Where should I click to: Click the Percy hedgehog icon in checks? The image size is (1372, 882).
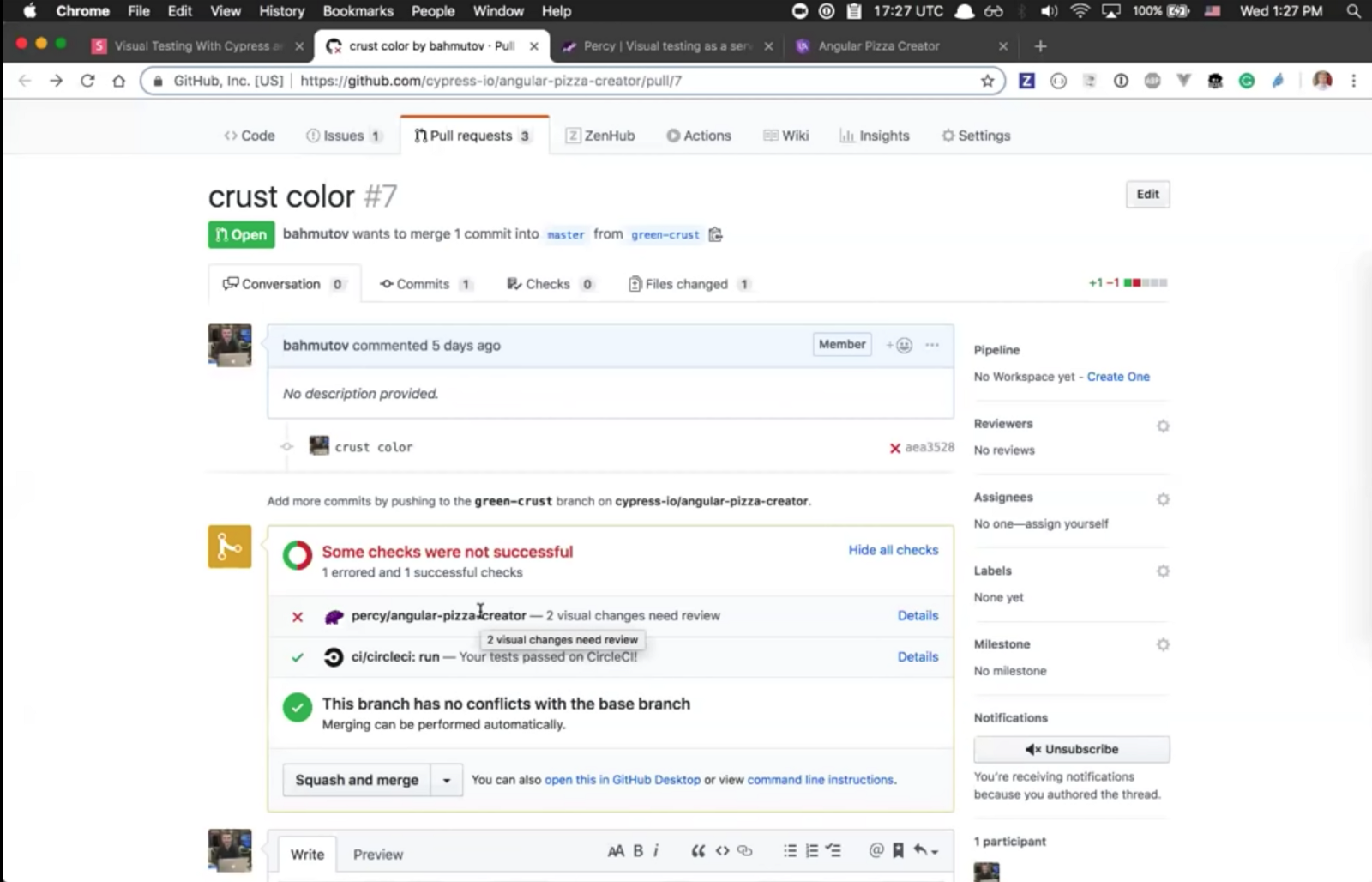pyautogui.click(x=334, y=617)
